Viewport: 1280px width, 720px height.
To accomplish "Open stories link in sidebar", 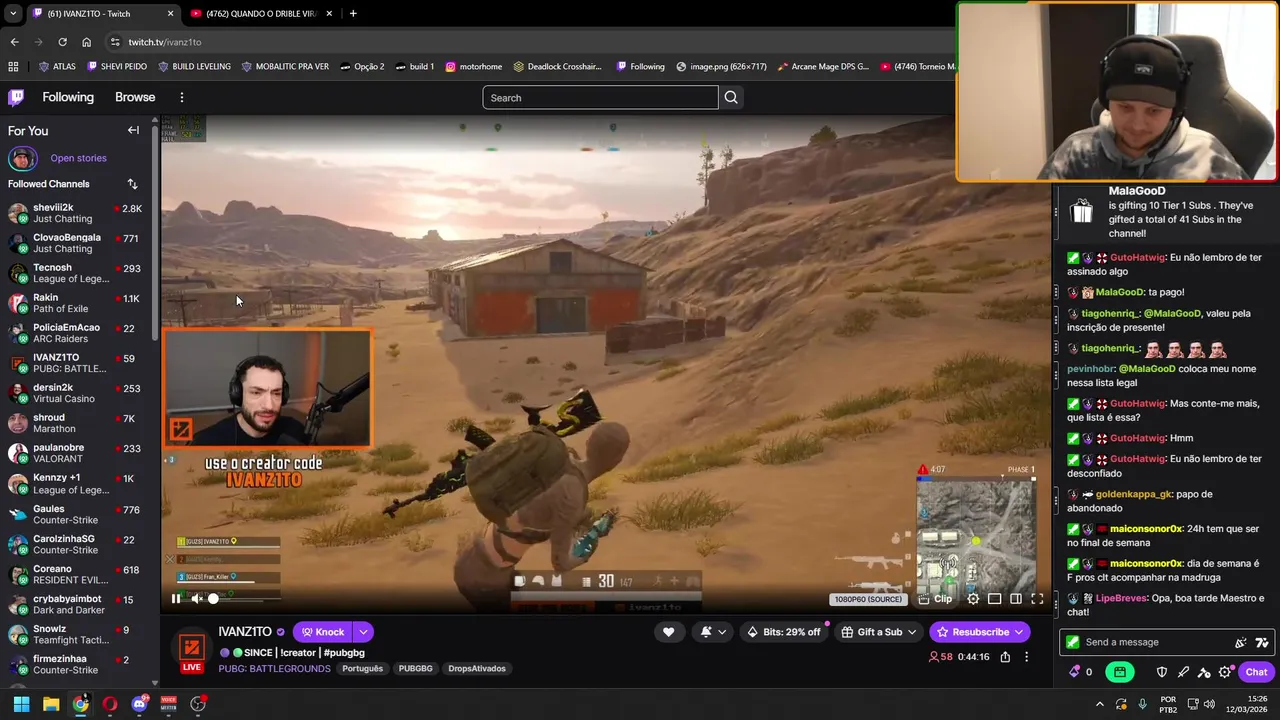I will [78, 158].
